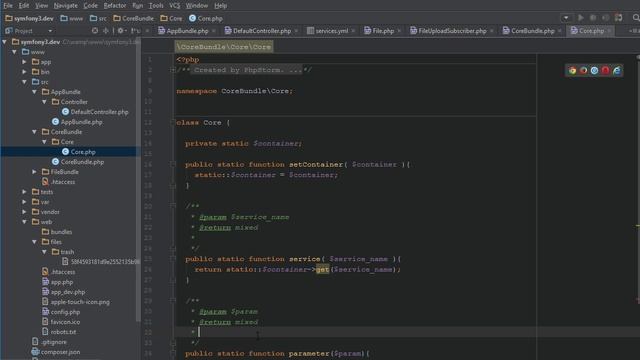This screenshot has width=640, height=360.
Task: Switch to services.yml tab
Action: pyautogui.click(x=331, y=31)
